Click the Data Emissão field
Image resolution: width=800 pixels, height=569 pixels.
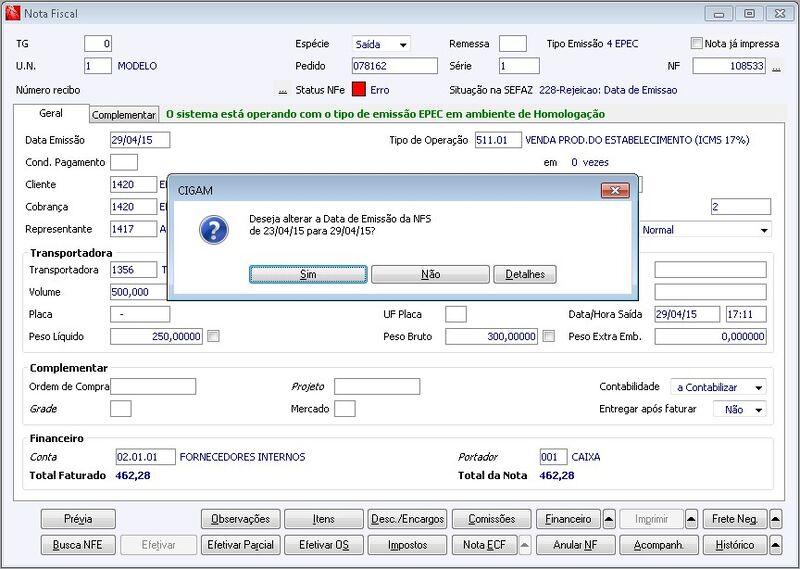click(x=140, y=140)
